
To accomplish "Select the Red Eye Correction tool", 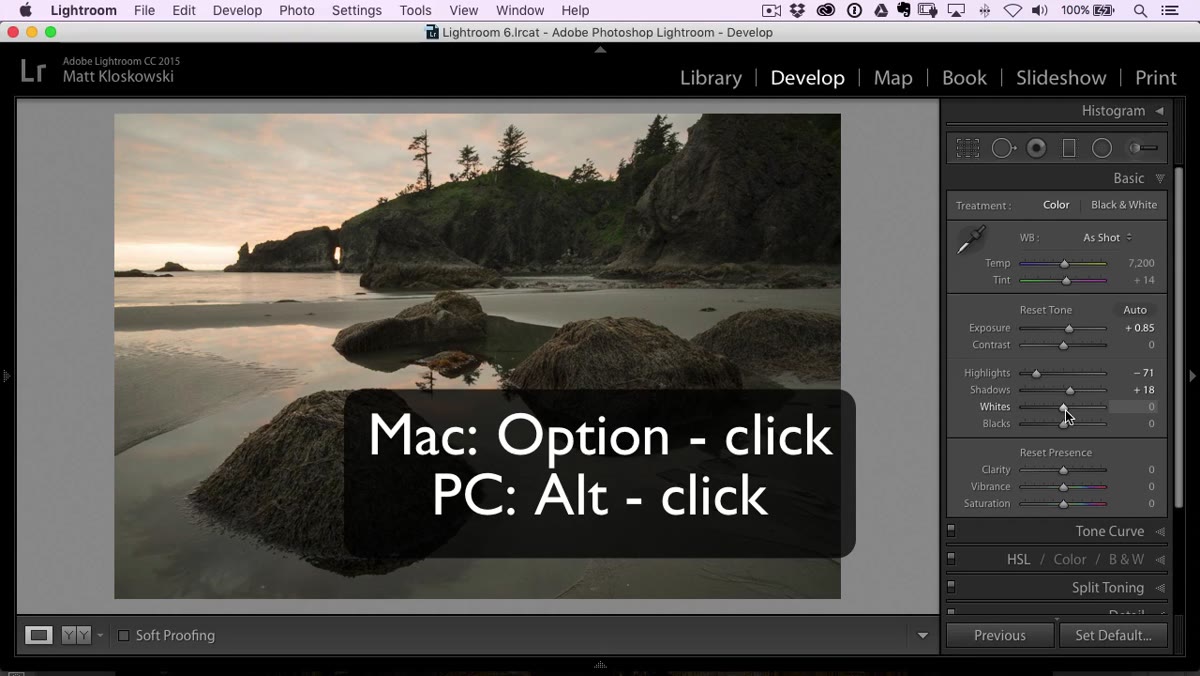I will coord(1037,148).
